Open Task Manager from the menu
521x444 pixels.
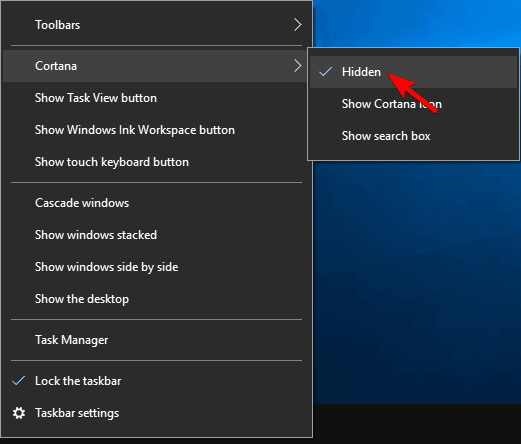pos(157,340)
